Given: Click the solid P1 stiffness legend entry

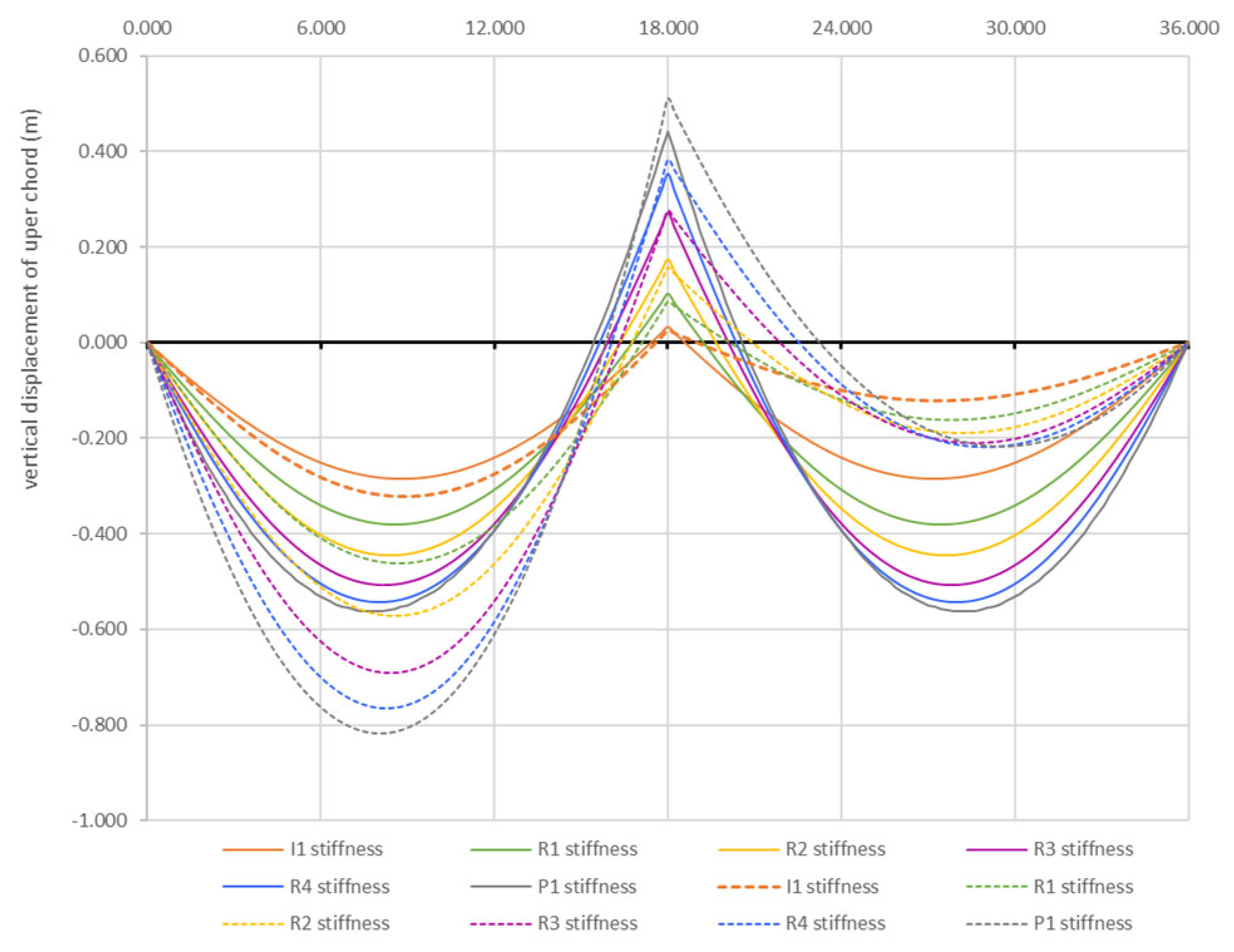Looking at the screenshot, I should pos(586,886).
